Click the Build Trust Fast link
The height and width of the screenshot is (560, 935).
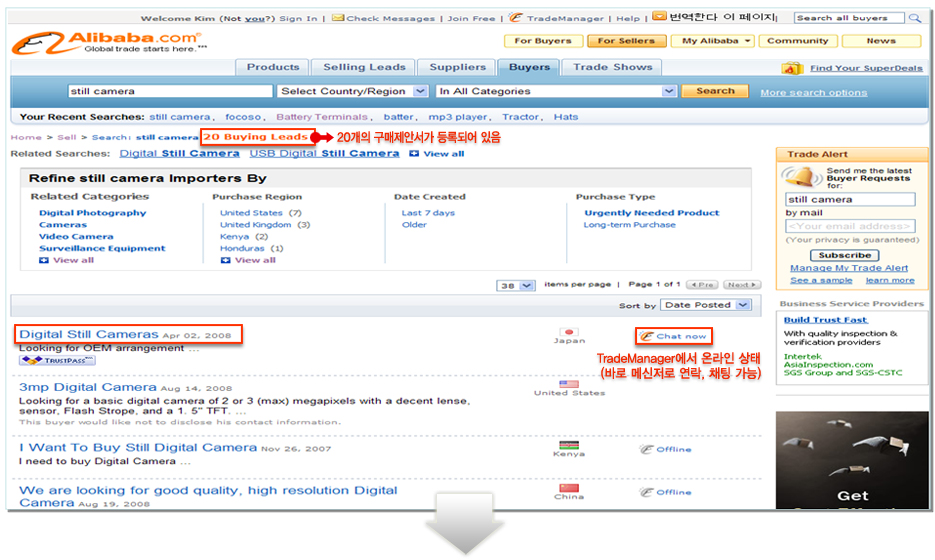[825, 320]
